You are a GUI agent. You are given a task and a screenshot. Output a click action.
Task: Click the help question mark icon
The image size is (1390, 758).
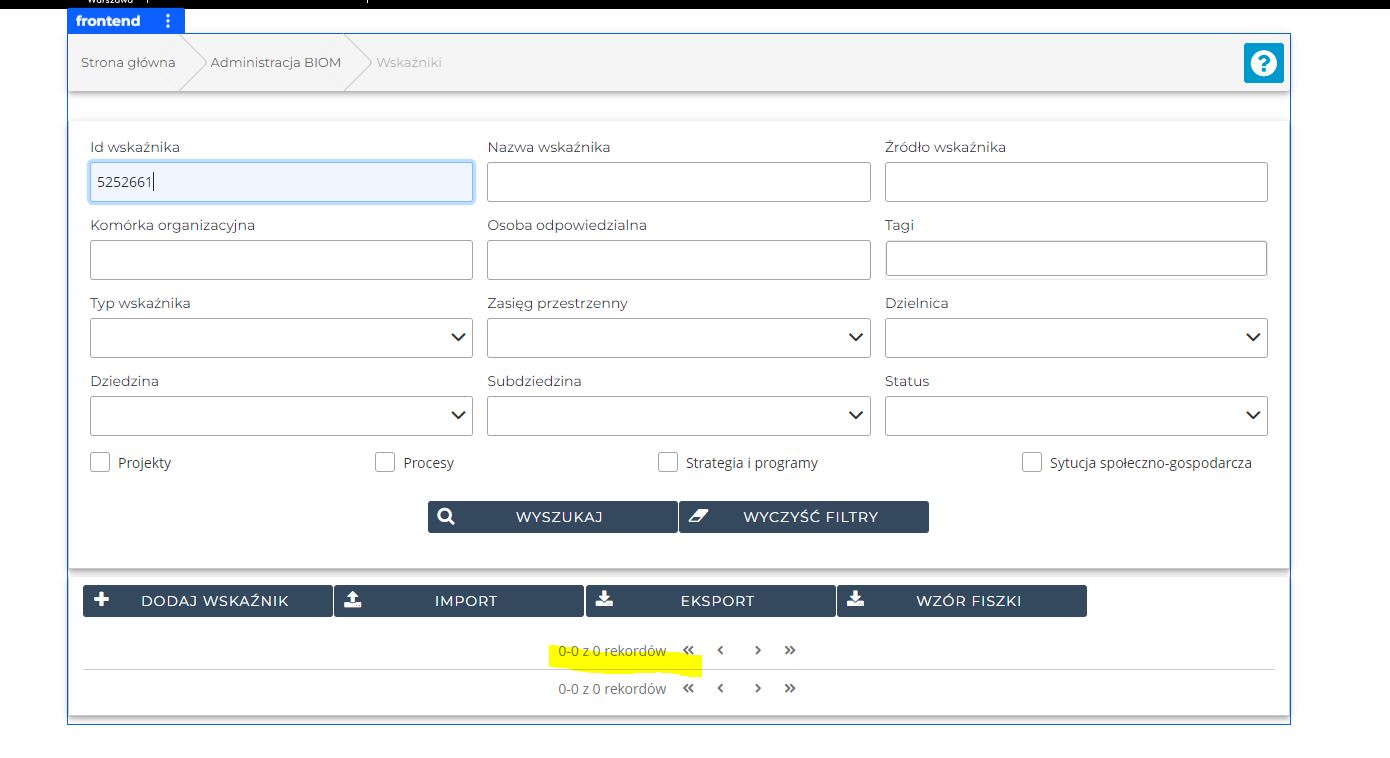coord(1263,64)
